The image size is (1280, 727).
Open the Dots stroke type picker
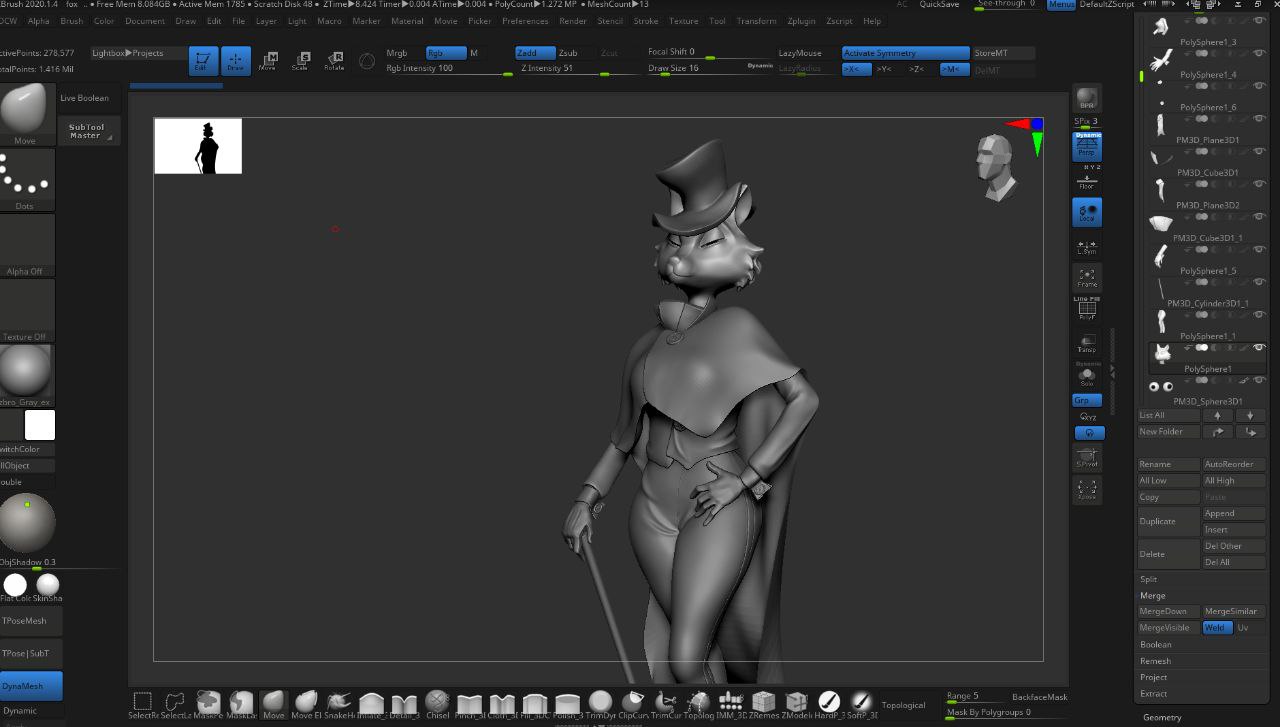(27, 179)
